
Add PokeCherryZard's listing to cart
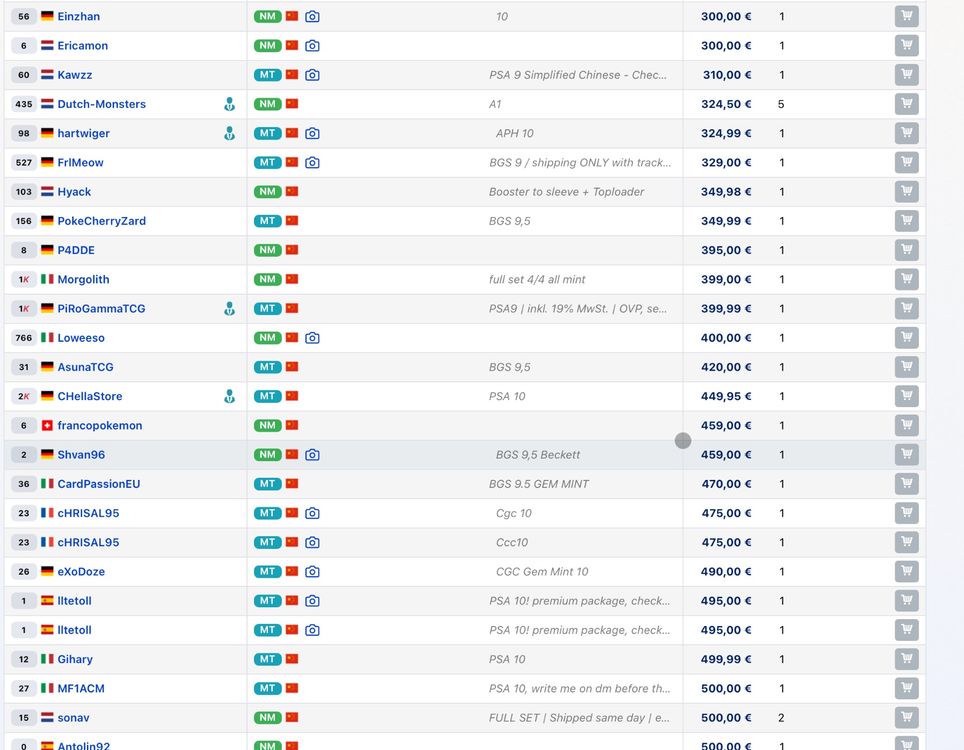pos(906,221)
